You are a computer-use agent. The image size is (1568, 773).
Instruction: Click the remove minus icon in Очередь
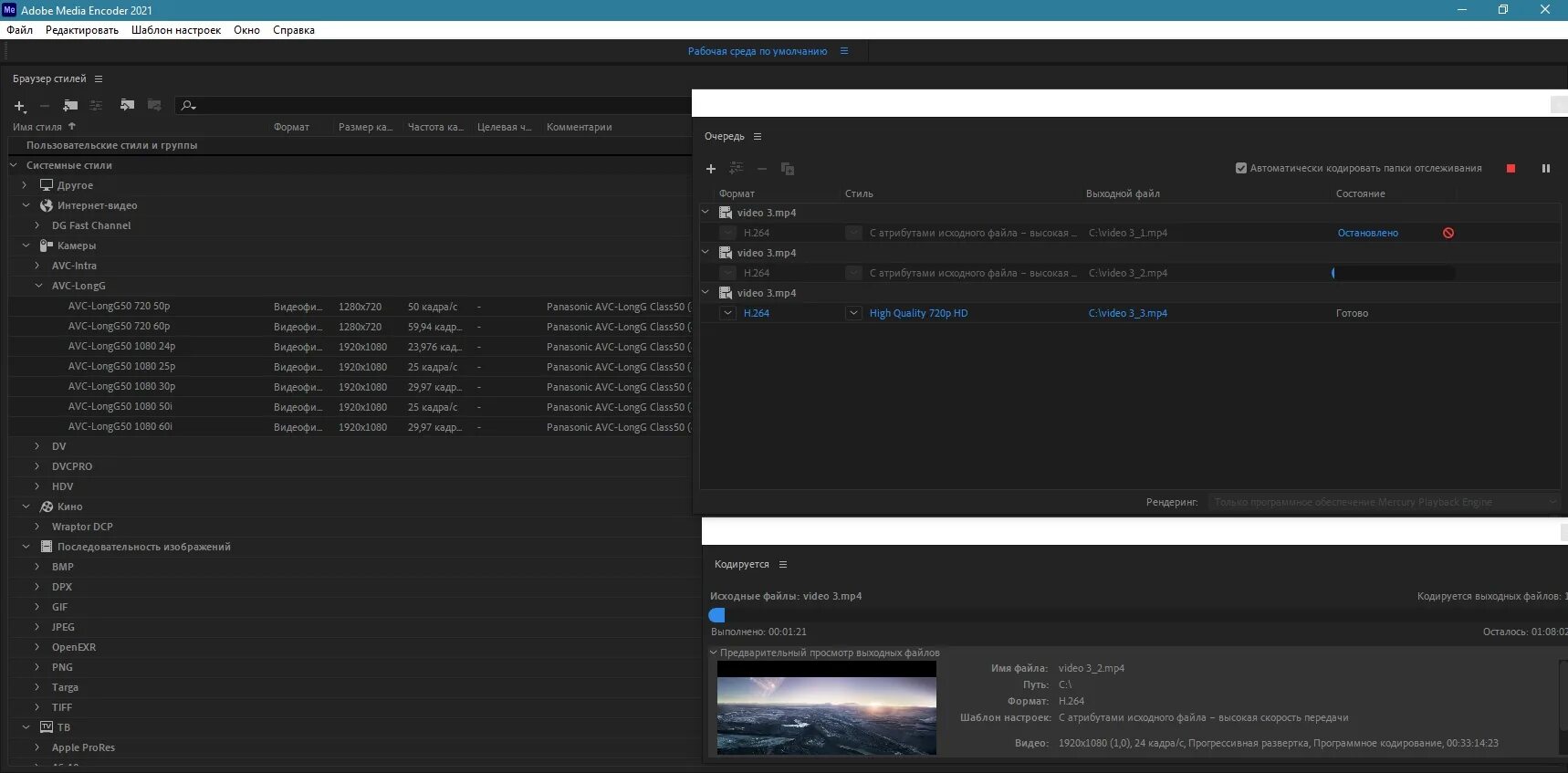coord(762,169)
